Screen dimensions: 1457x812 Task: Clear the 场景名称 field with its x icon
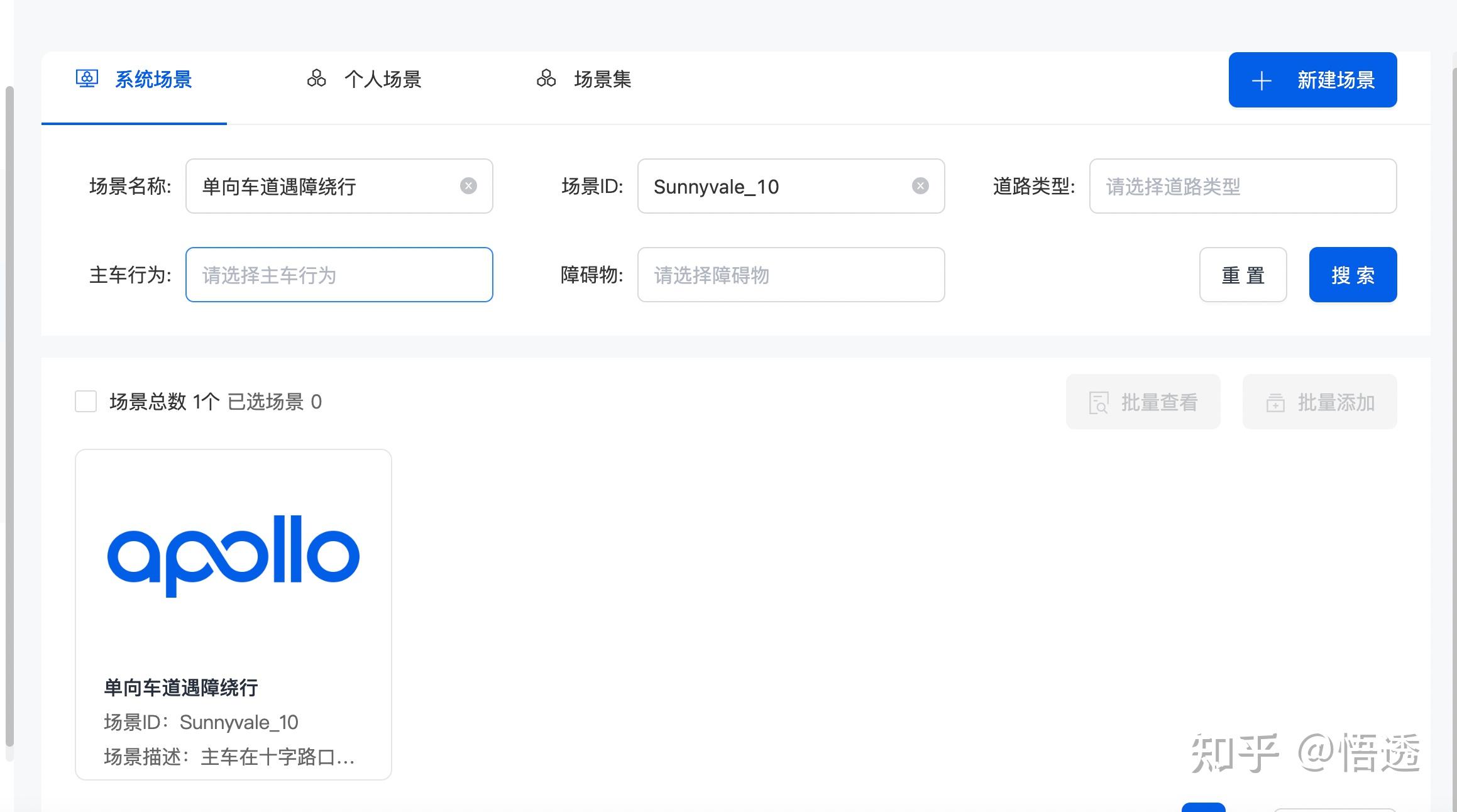click(x=468, y=186)
